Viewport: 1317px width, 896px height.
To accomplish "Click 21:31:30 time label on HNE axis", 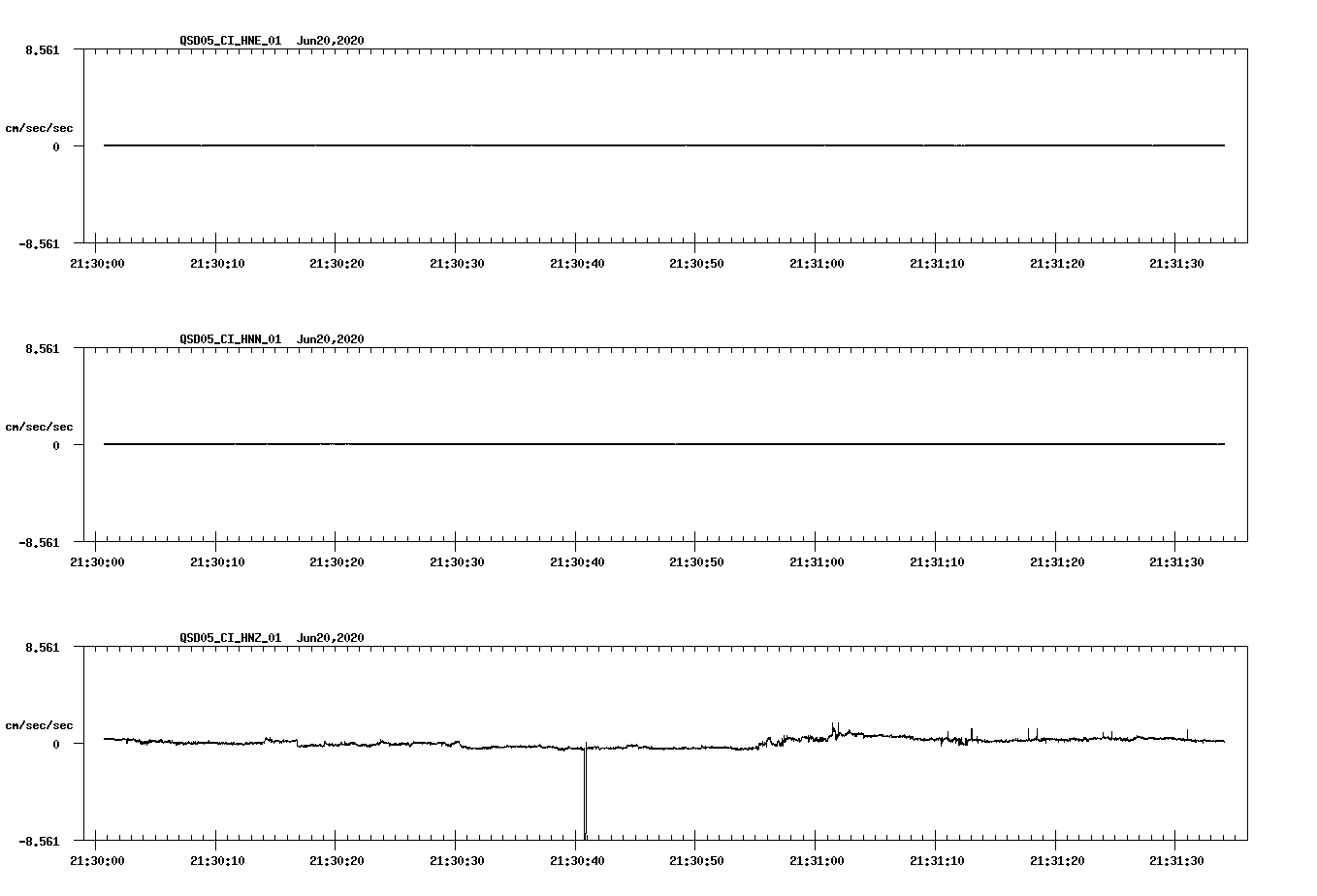I will [x=1176, y=264].
